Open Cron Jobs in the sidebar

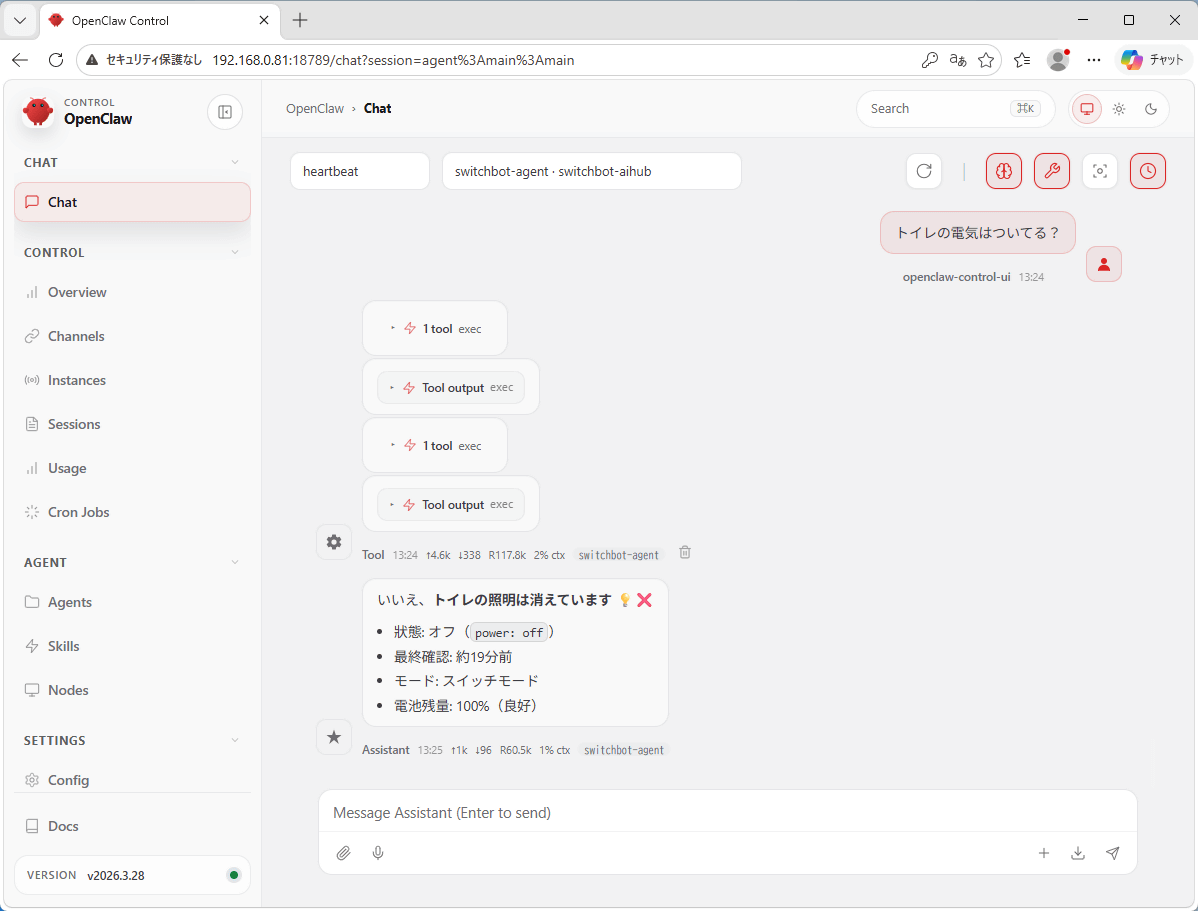132,512
